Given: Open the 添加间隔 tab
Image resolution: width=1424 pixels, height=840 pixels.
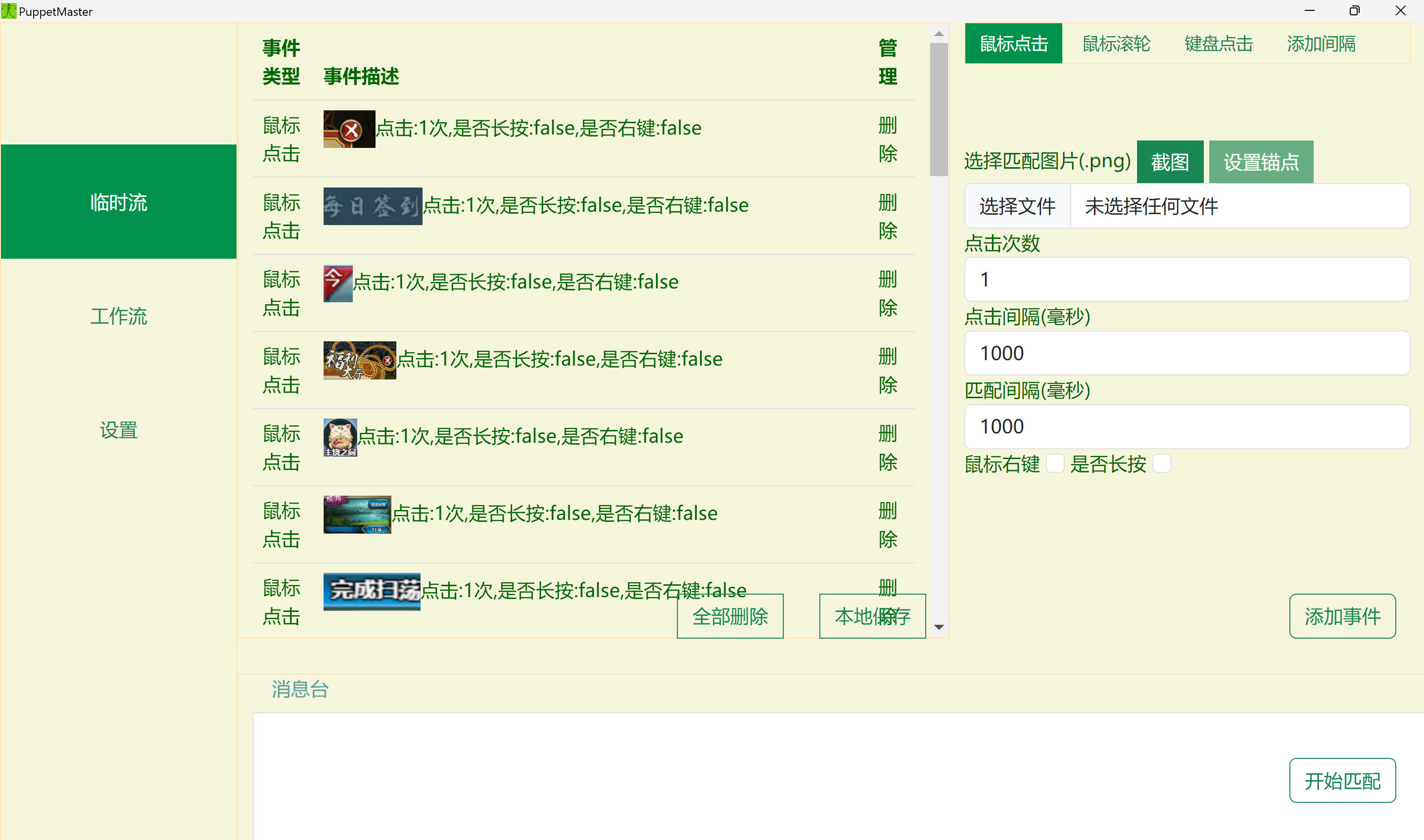Looking at the screenshot, I should tap(1321, 44).
